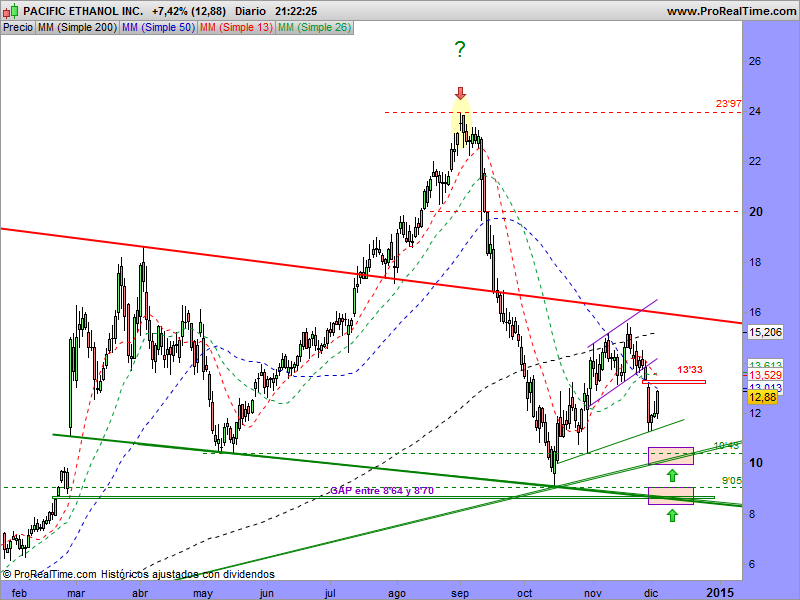The height and width of the screenshot is (600, 800).
Task: Open the MM (Simple 13) indicator label
Action: [x=236, y=28]
